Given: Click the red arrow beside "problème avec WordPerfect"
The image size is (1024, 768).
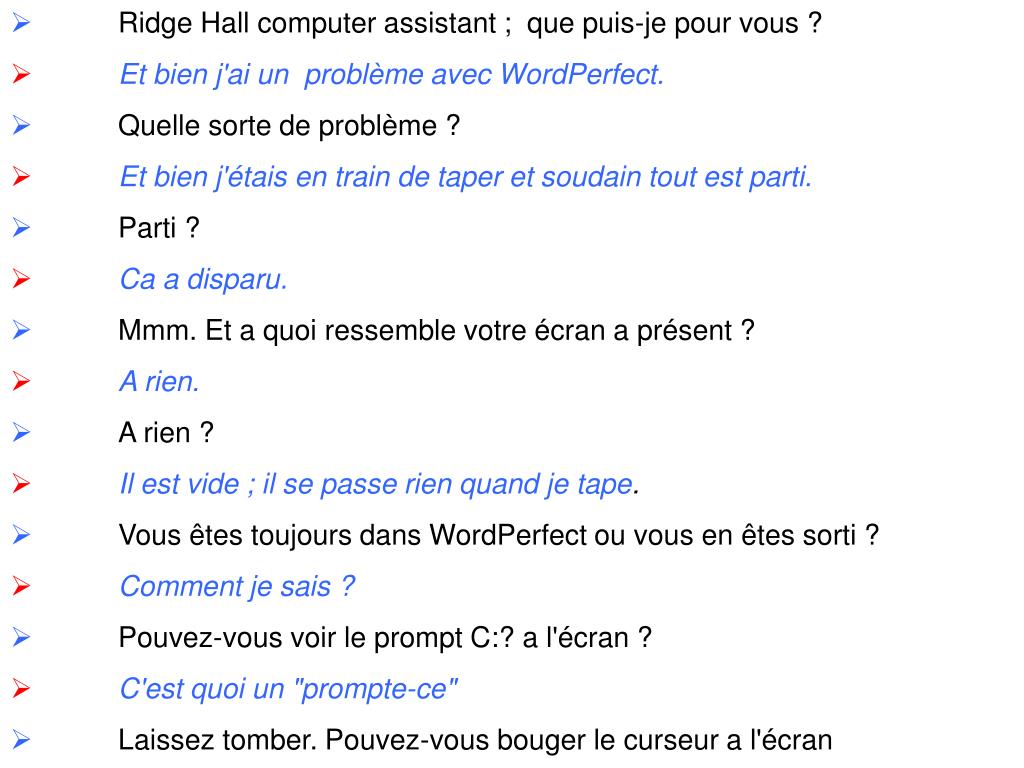Looking at the screenshot, I should click(x=21, y=74).
